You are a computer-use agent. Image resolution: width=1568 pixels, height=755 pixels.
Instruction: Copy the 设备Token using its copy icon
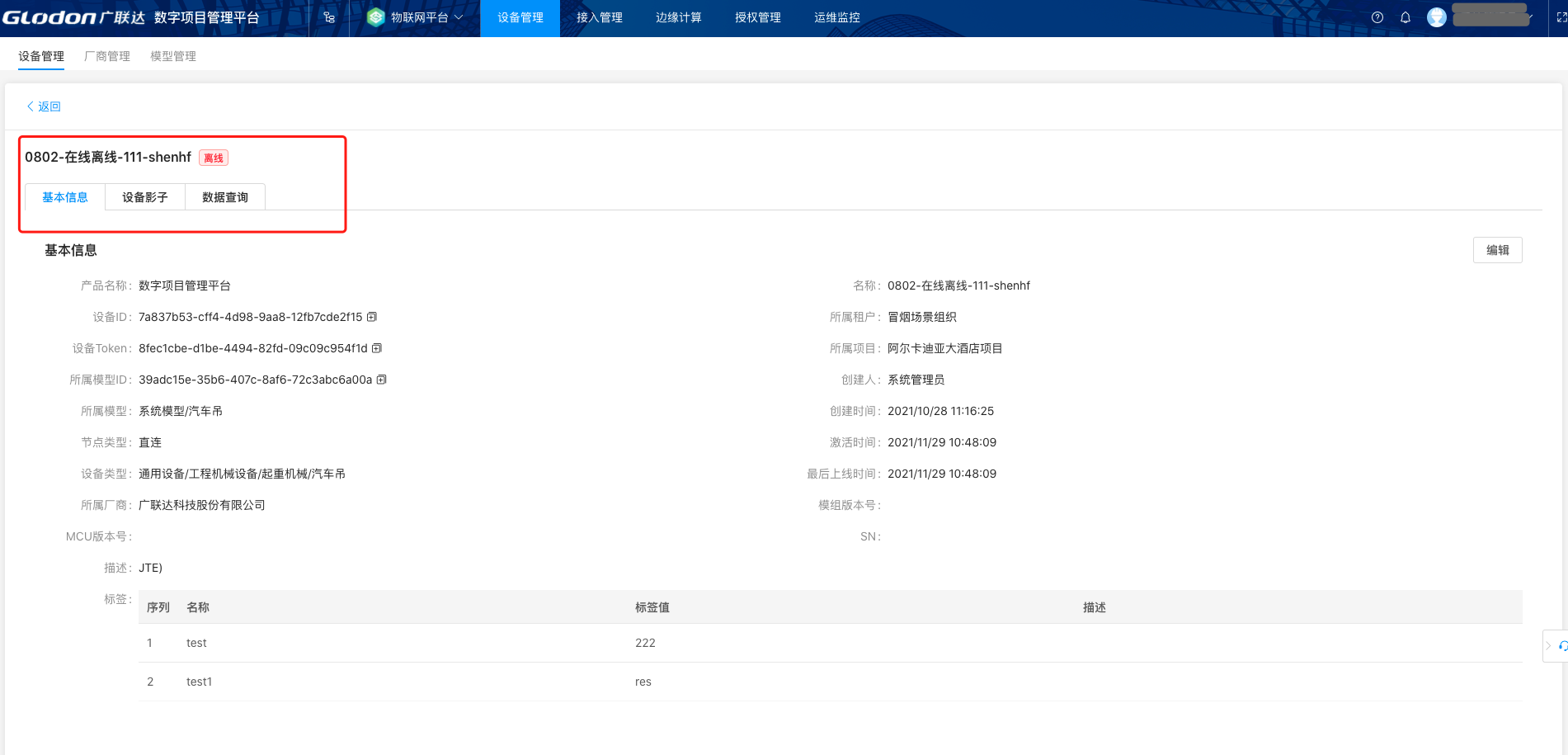pyautogui.click(x=377, y=348)
